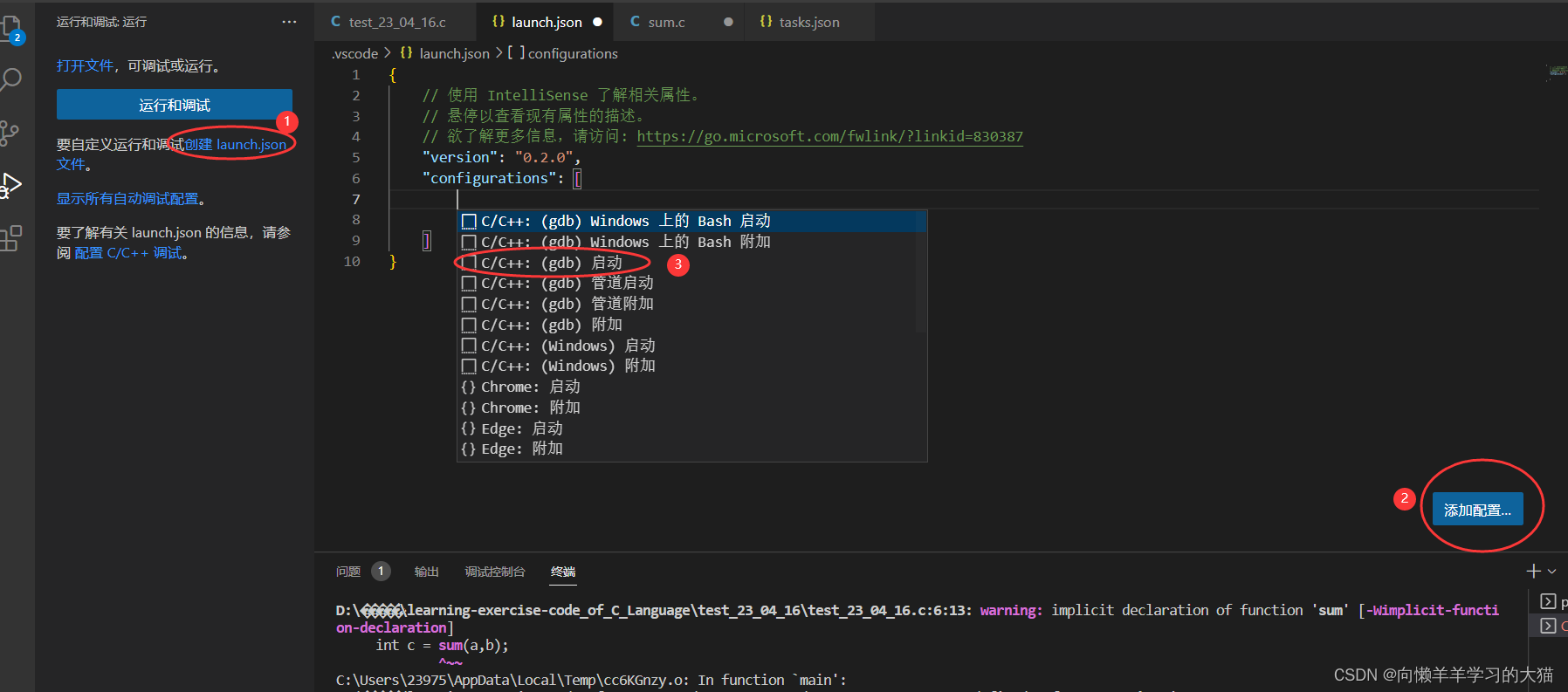Click the 创建 launch.json 文件 link
Screen dimensions: 1568x692
click(235, 145)
